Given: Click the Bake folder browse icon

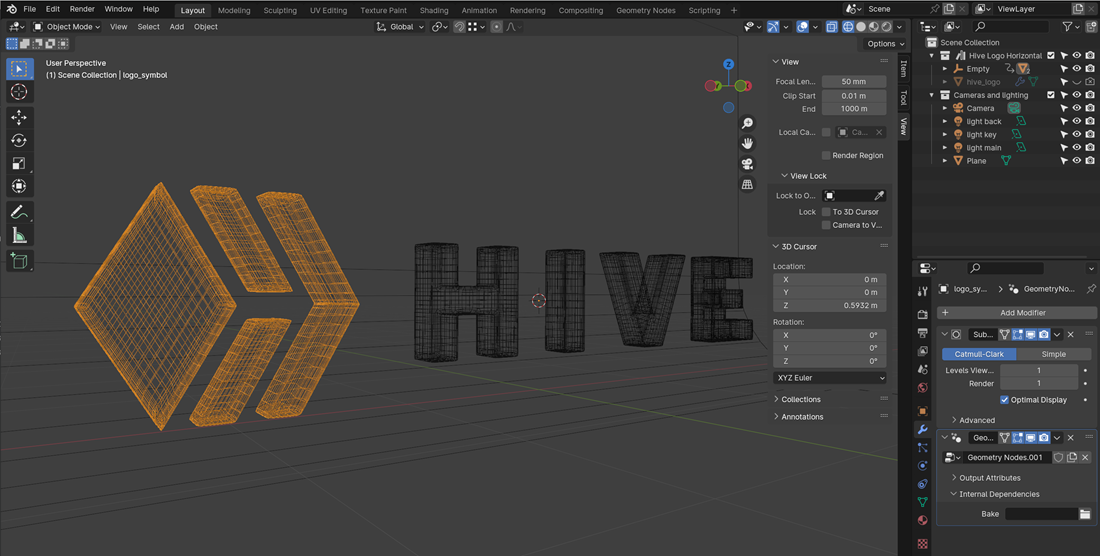Looking at the screenshot, I should (1085, 514).
